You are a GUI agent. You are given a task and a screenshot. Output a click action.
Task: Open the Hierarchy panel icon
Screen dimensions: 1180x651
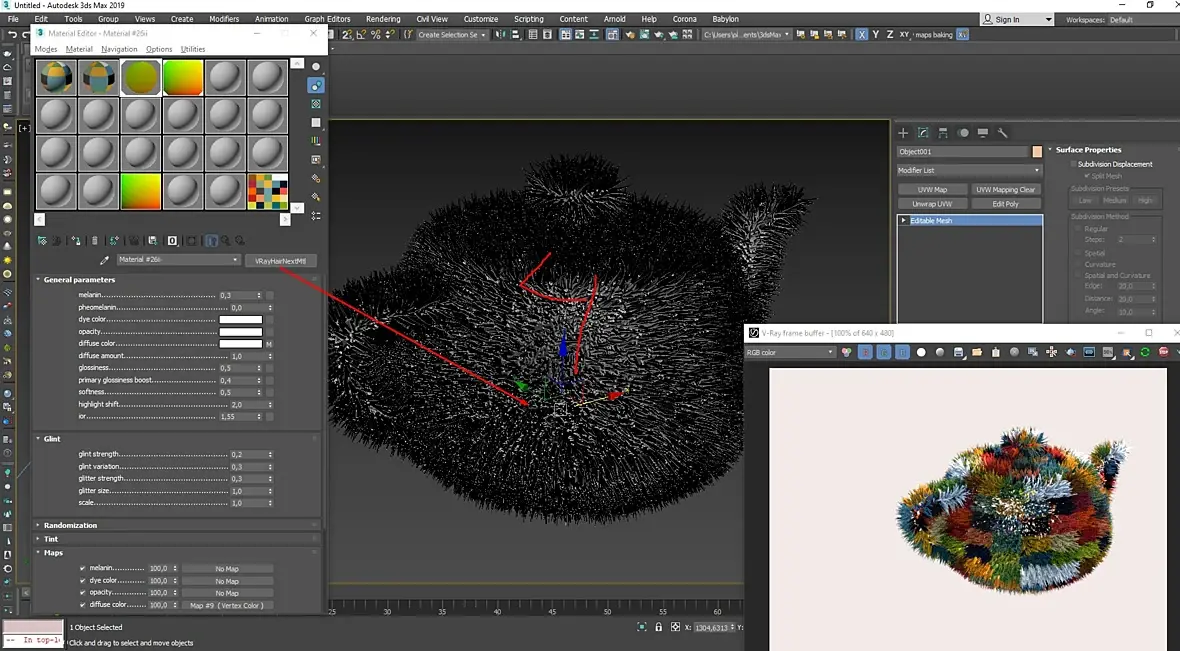(x=943, y=132)
